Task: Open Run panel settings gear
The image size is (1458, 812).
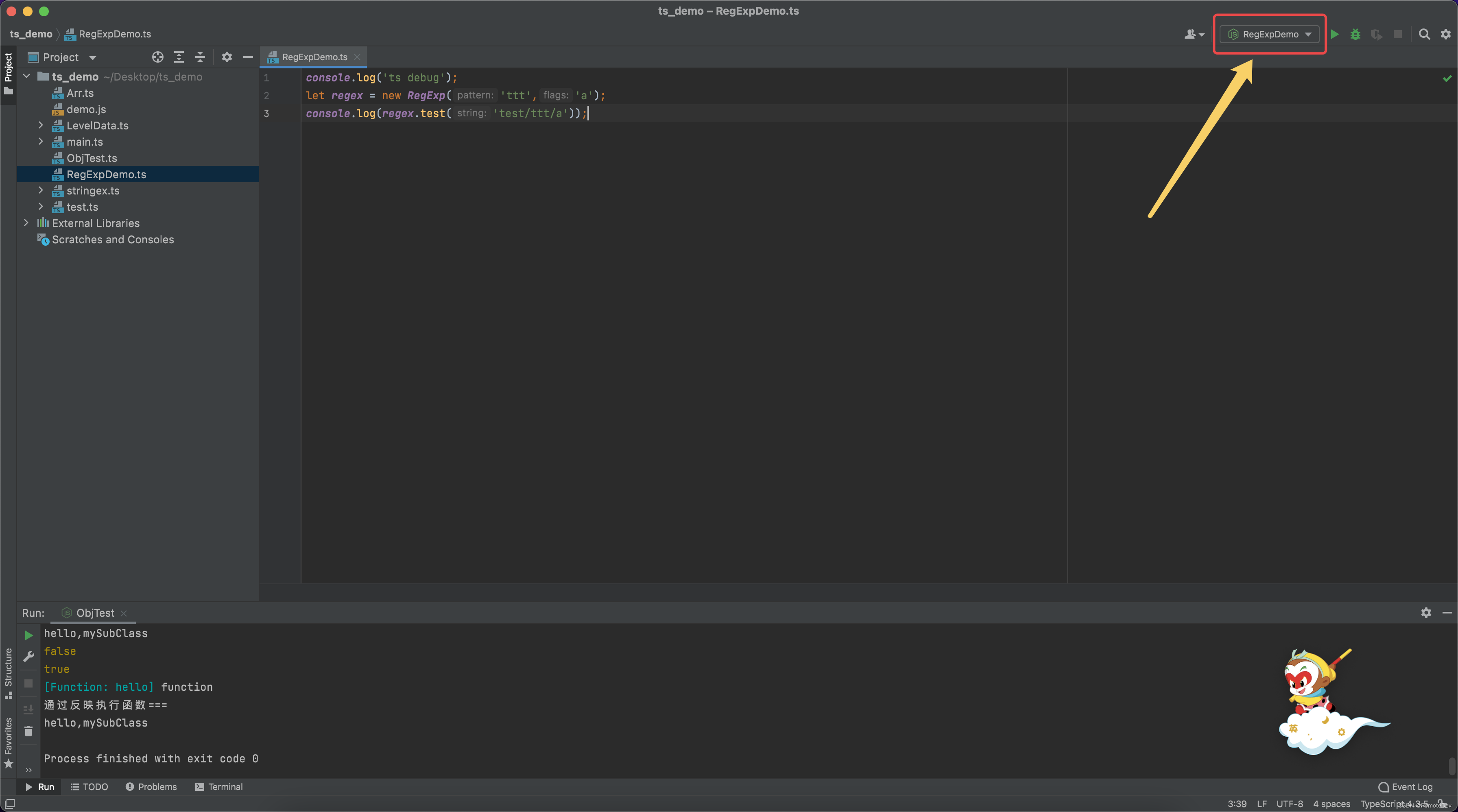Action: (x=1426, y=613)
